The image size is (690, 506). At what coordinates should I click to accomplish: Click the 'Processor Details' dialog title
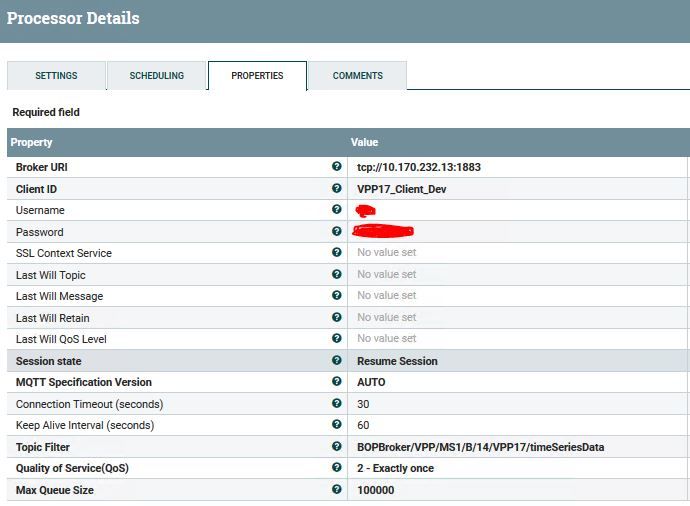(73, 18)
